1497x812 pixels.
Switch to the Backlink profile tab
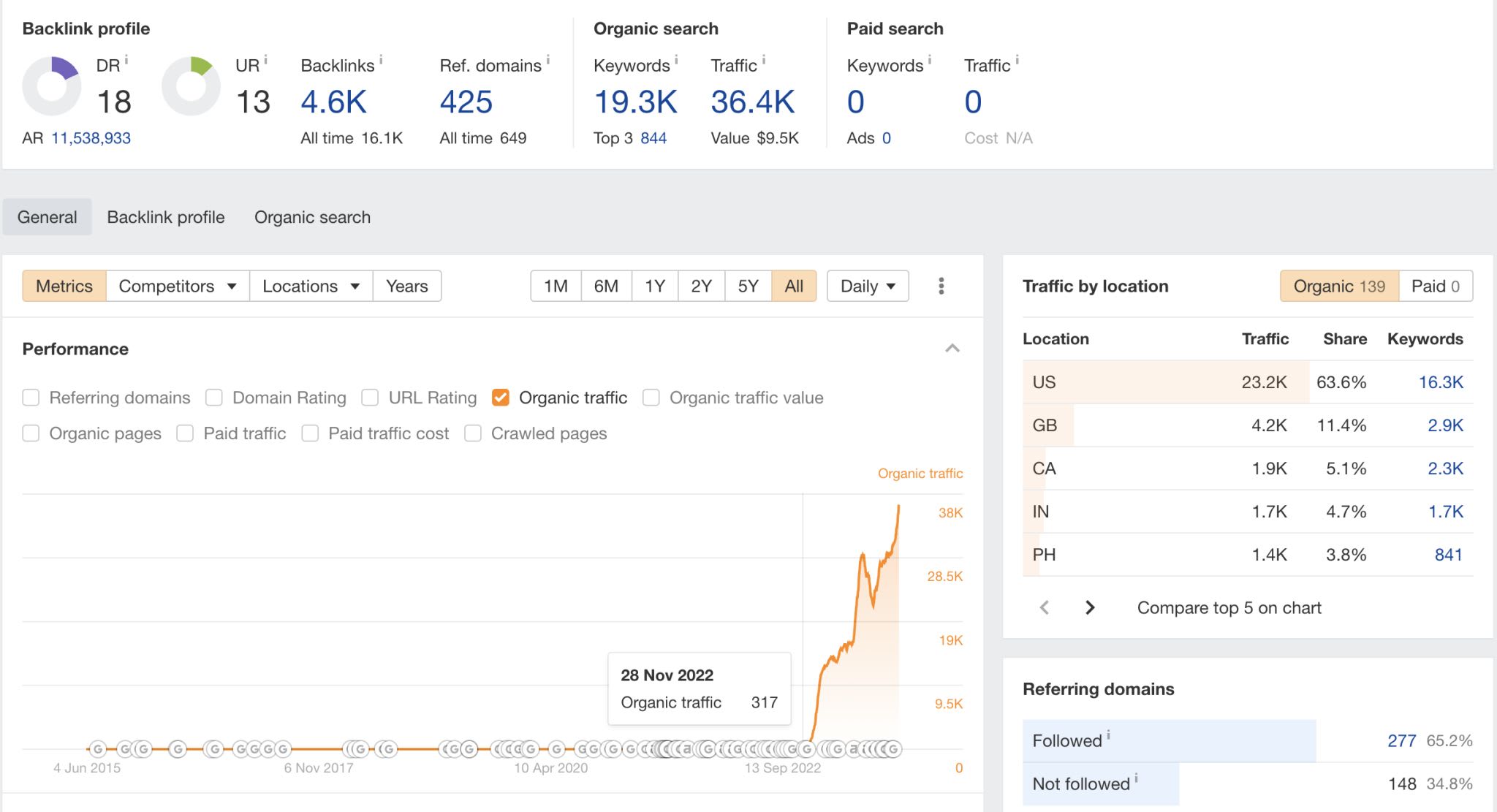click(x=166, y=217)
